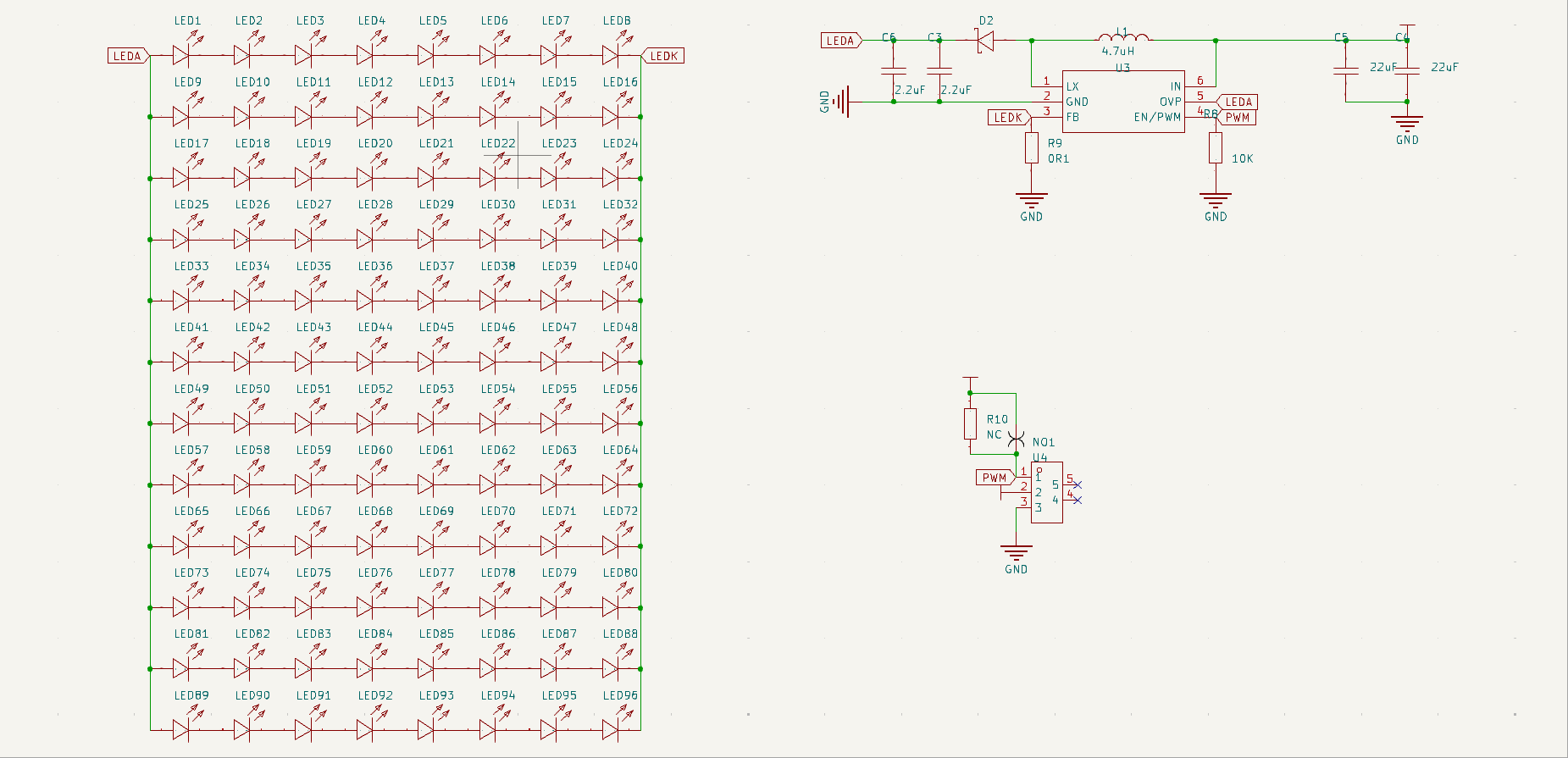
Task: Select the U3 IC body
Action: click(1123, 102)
